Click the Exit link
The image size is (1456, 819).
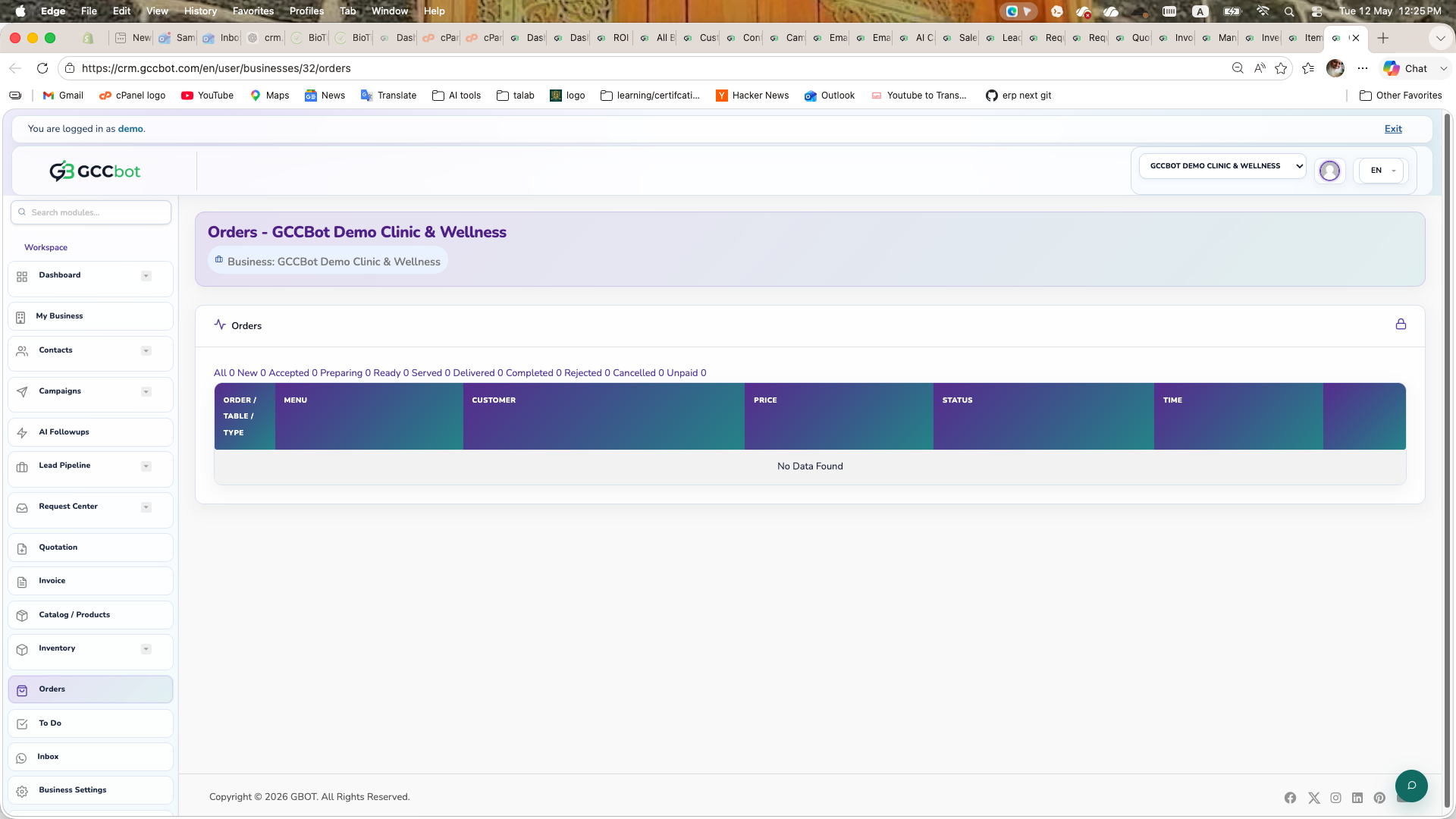(x=1393, y=129)
